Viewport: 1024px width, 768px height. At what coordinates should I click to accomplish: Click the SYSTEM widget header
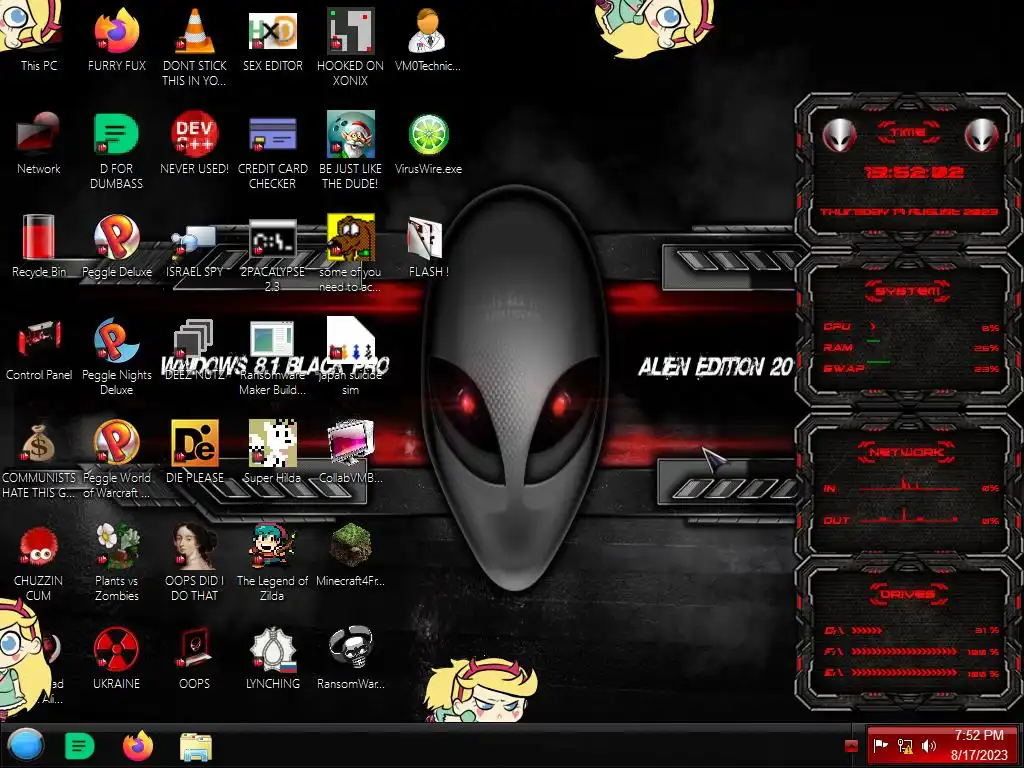click(908, 291)
